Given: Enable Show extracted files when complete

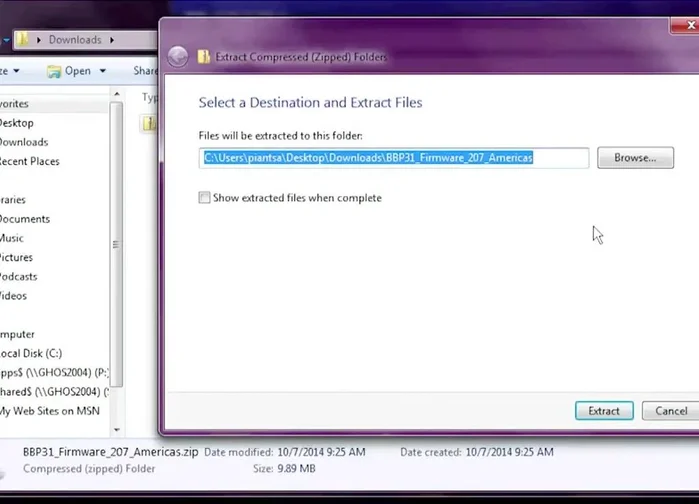Looking at the screenshot, I should [x=204, y=197].
